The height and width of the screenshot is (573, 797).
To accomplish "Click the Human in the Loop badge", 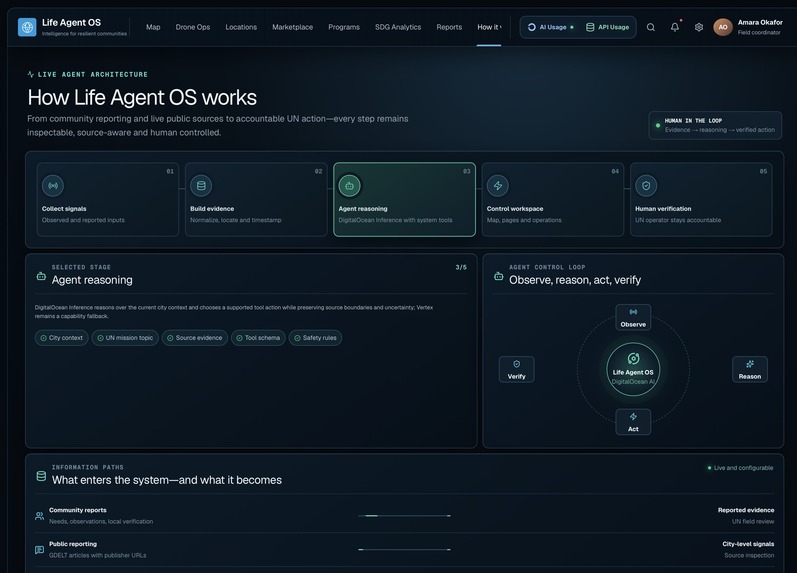I will (x=715, y=125).
